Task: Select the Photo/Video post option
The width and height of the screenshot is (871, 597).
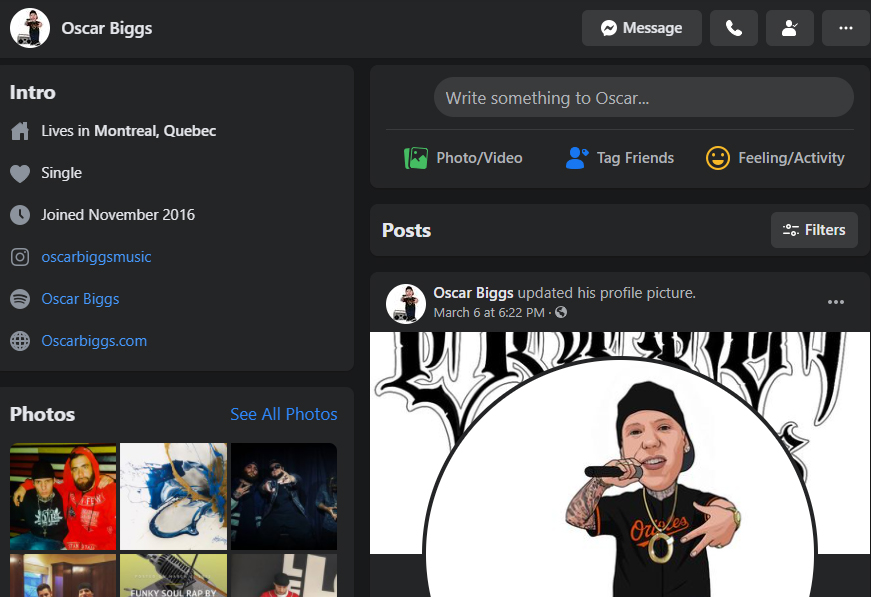Action: (463, 158)
